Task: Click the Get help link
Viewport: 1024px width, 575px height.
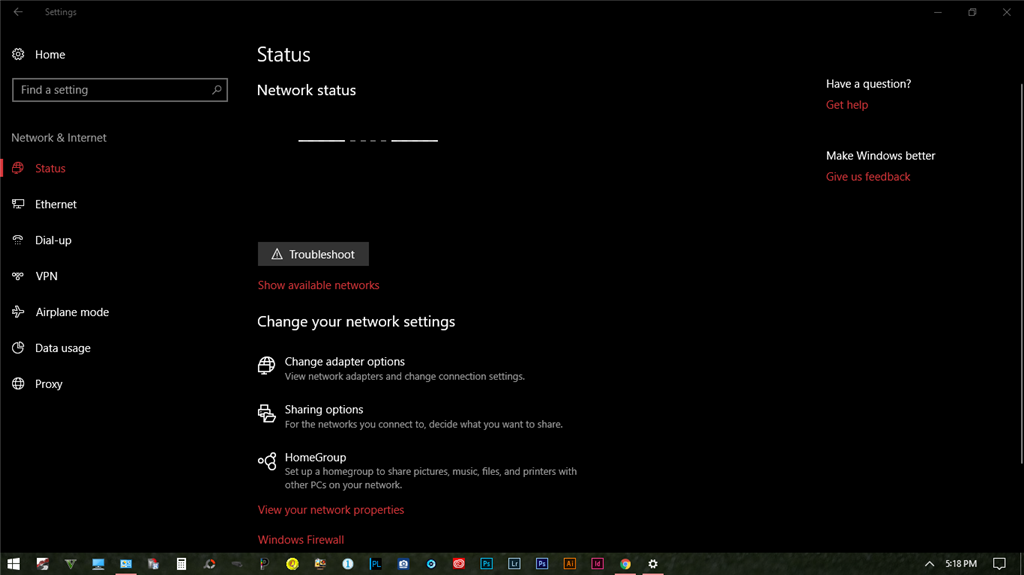Action: (x=847, y=105)
